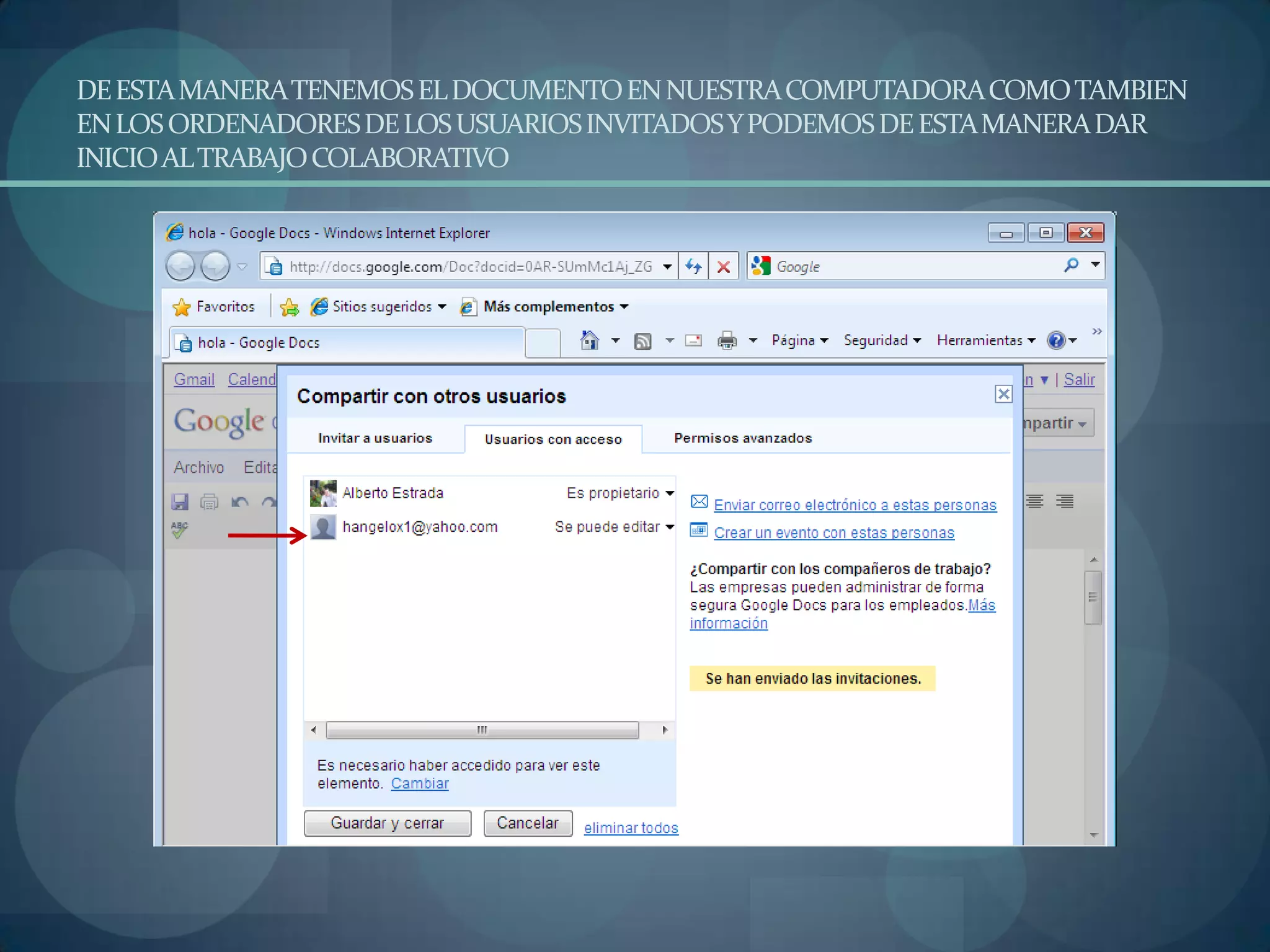The width and height of the screenshot is (1270, 952).
Task: Click the Print icon in toolbar
Action: (727, 340)
